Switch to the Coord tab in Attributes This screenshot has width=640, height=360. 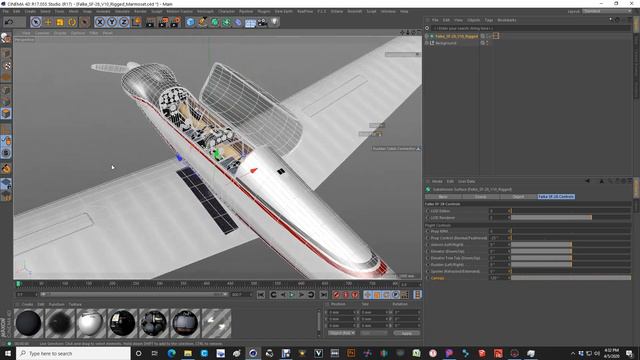point(480,197)
